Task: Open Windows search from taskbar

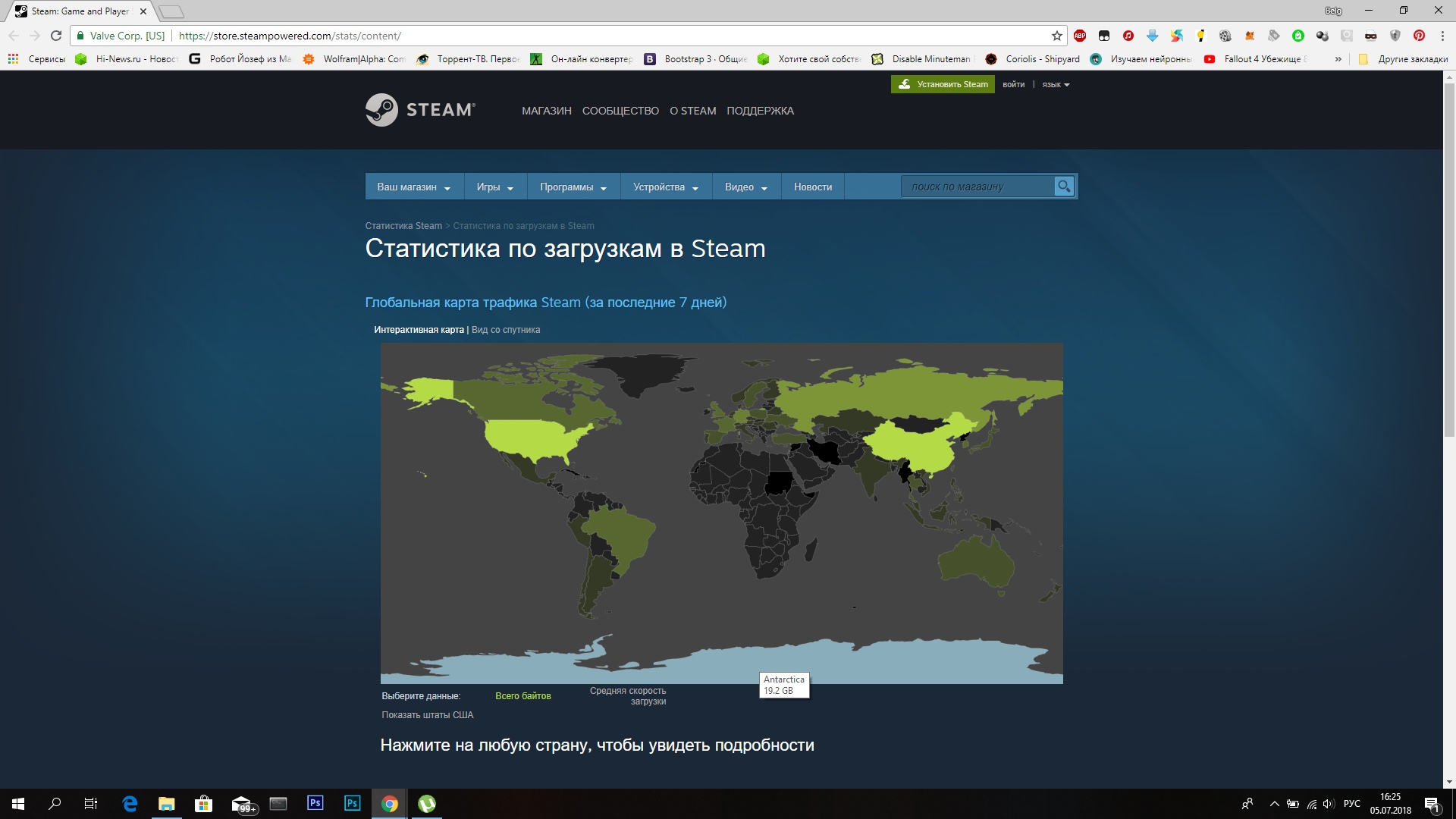Action: 55,804
